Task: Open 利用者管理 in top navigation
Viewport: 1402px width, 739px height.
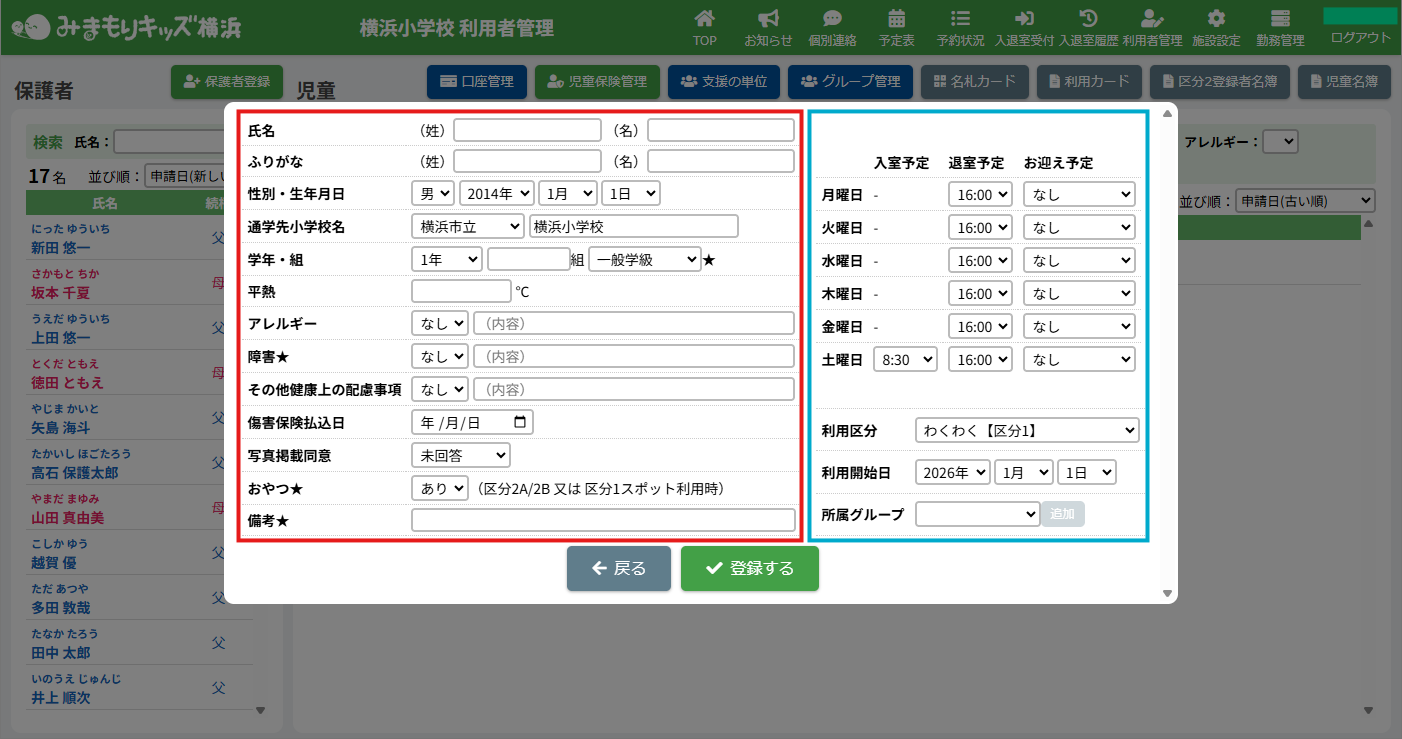Action: tap(1152, 27)
